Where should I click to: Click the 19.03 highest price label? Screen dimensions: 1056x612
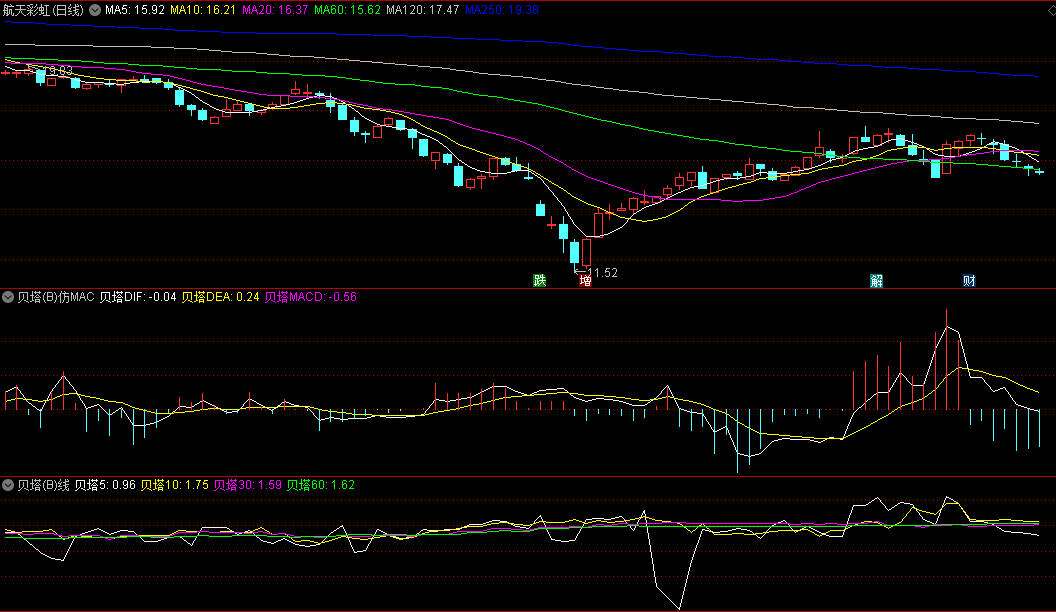[57, 71]
